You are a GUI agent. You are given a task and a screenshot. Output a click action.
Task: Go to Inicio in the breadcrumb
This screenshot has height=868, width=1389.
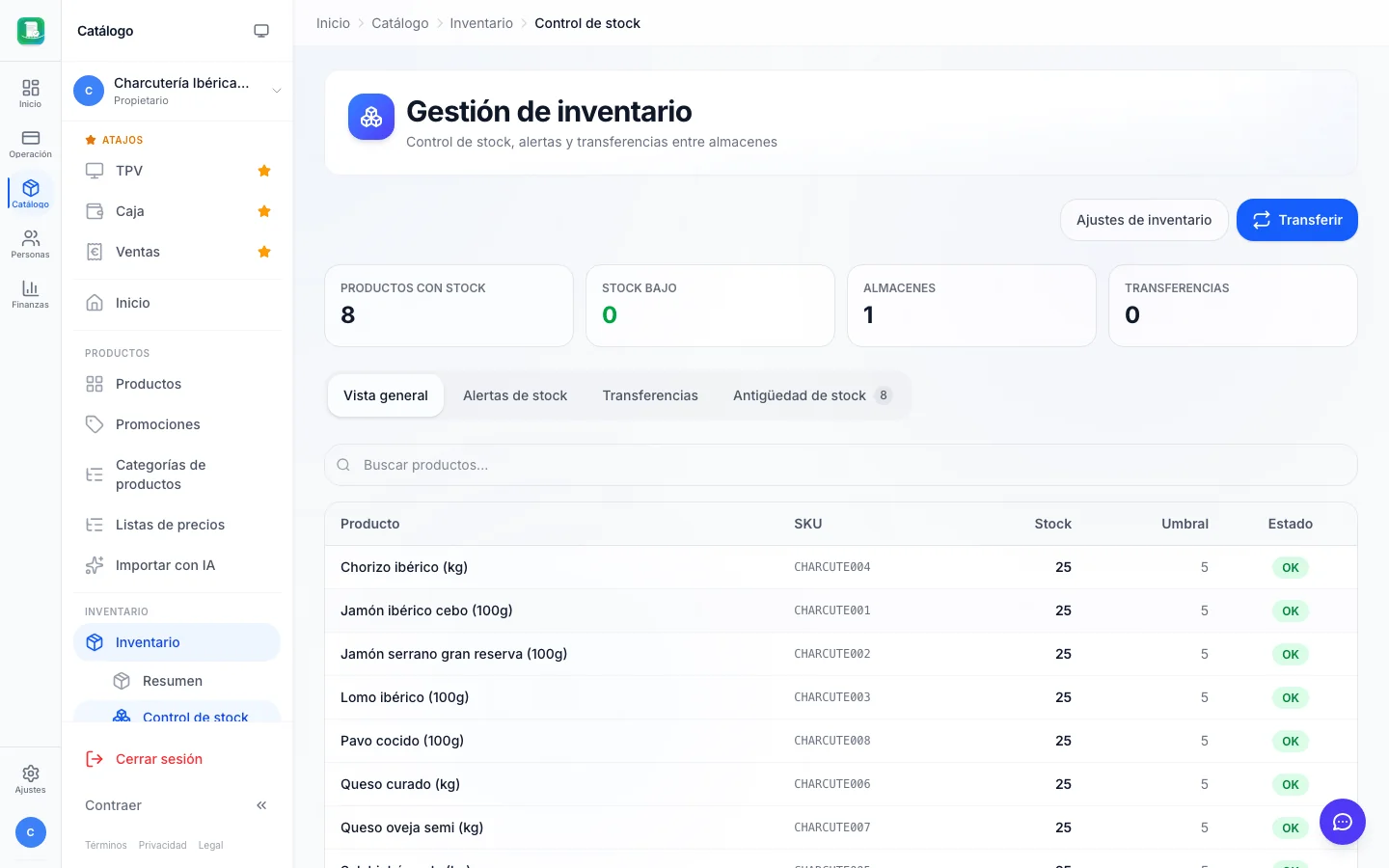click(333, 23)
